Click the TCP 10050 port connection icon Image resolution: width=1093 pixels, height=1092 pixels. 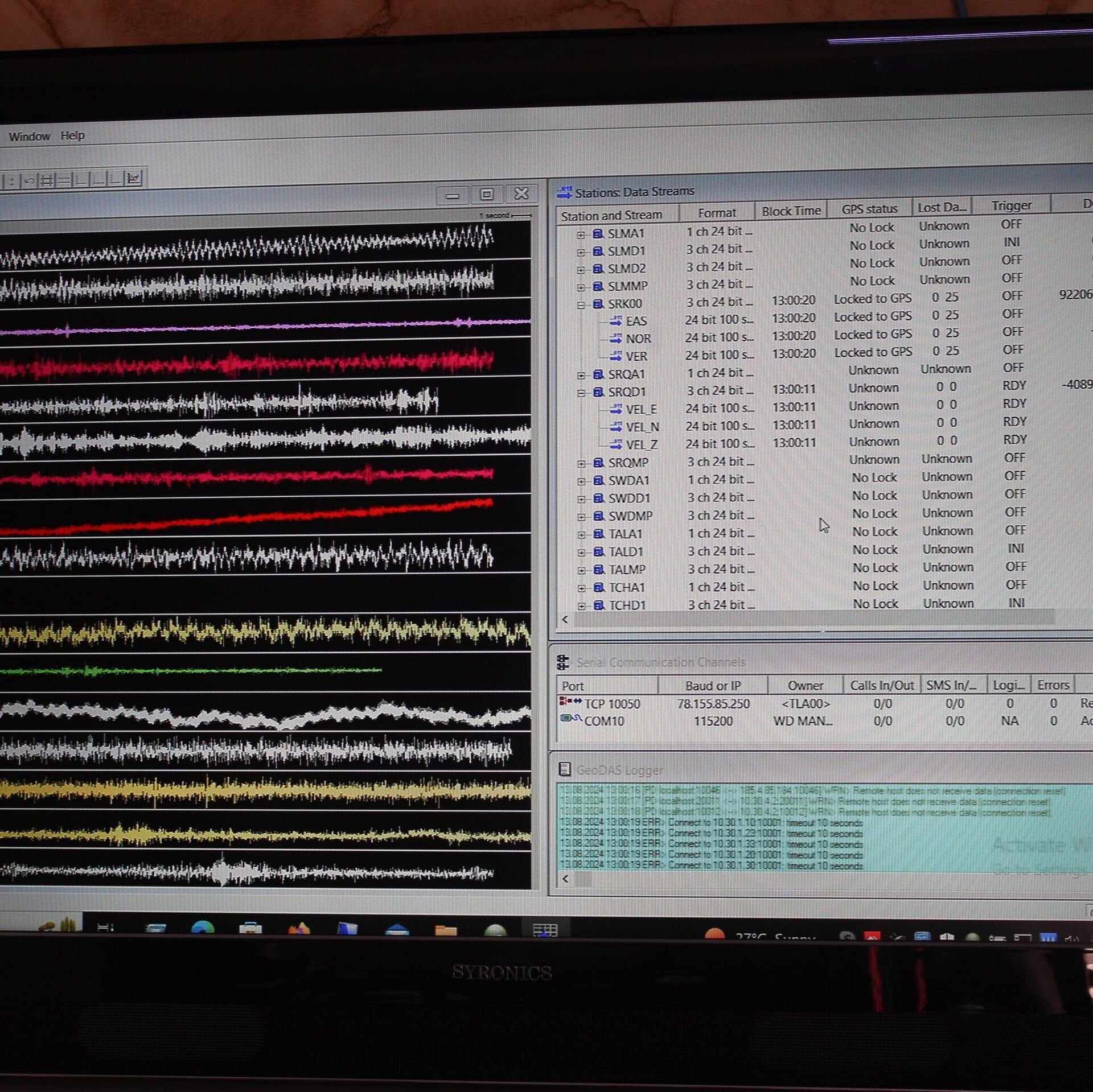click(570, 701)
